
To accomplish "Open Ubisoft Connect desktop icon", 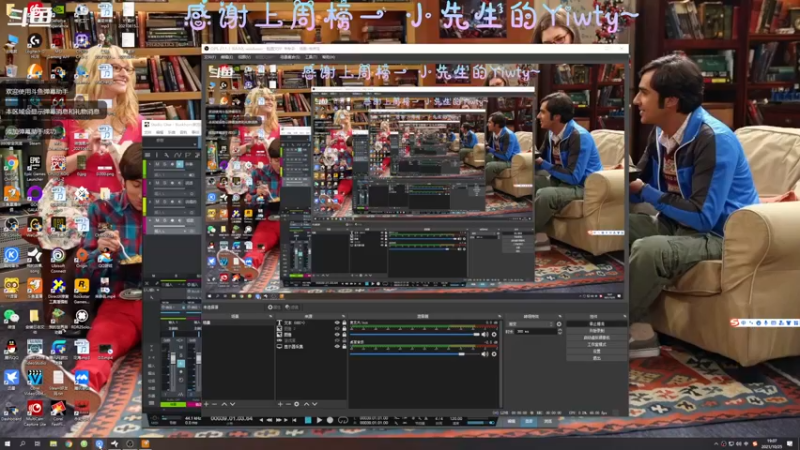I will pyautogui.click(x=58, y=255).
